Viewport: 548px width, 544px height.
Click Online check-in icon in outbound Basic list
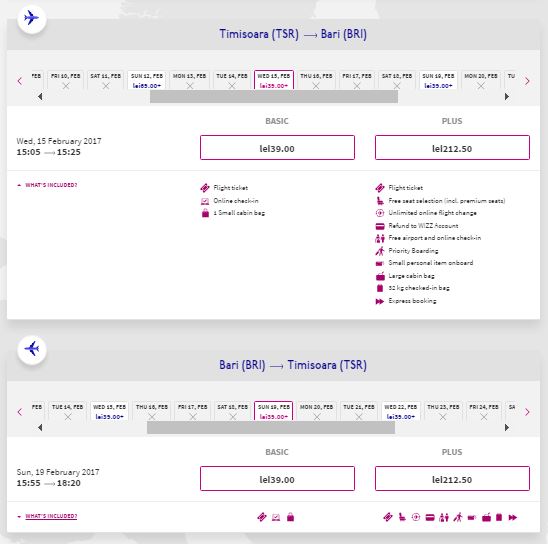point(205,201)
